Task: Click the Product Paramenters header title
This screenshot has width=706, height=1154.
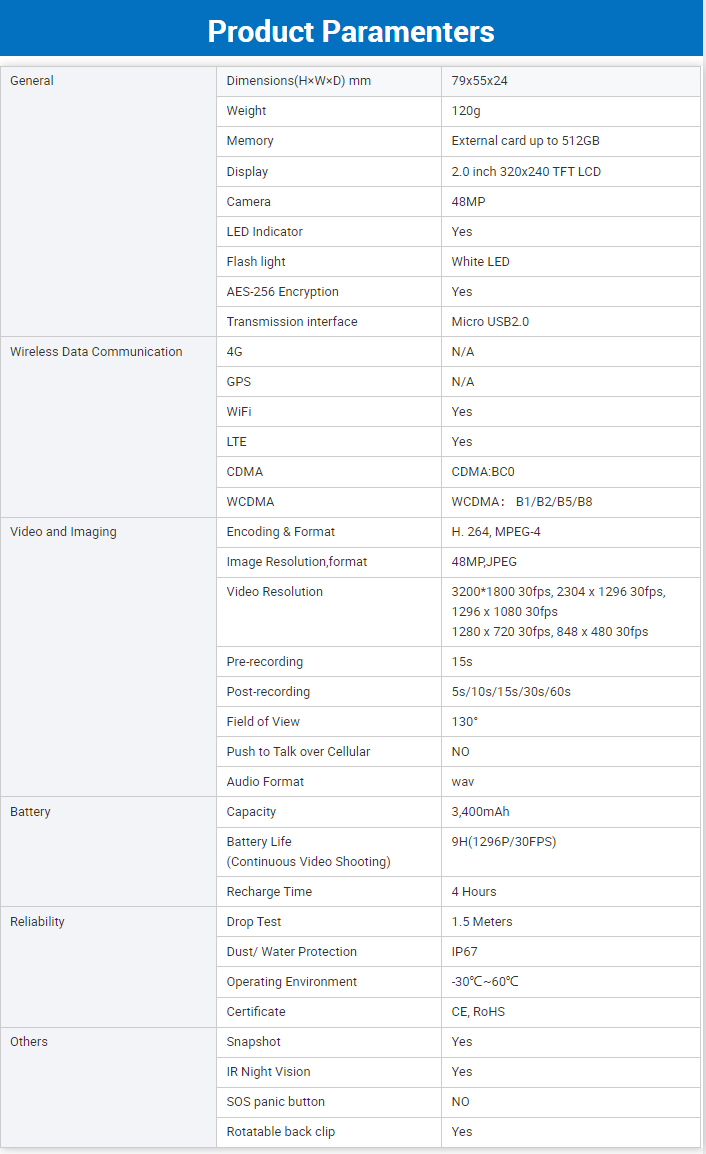Action: coord(351,31)
